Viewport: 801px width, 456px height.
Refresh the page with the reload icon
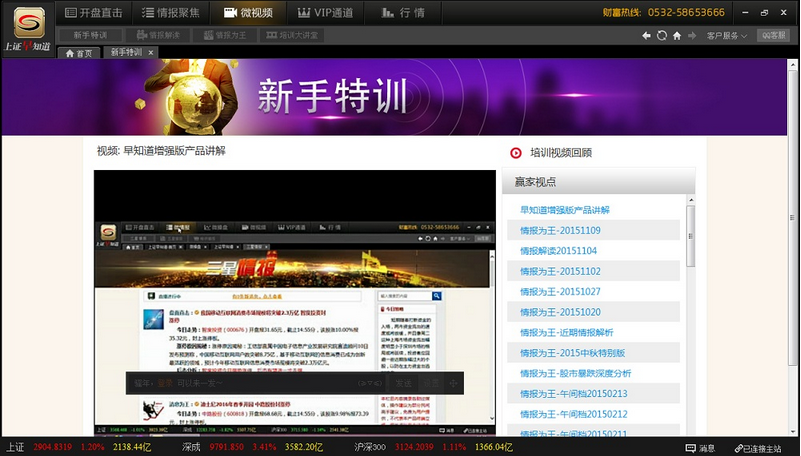[662, 36]
